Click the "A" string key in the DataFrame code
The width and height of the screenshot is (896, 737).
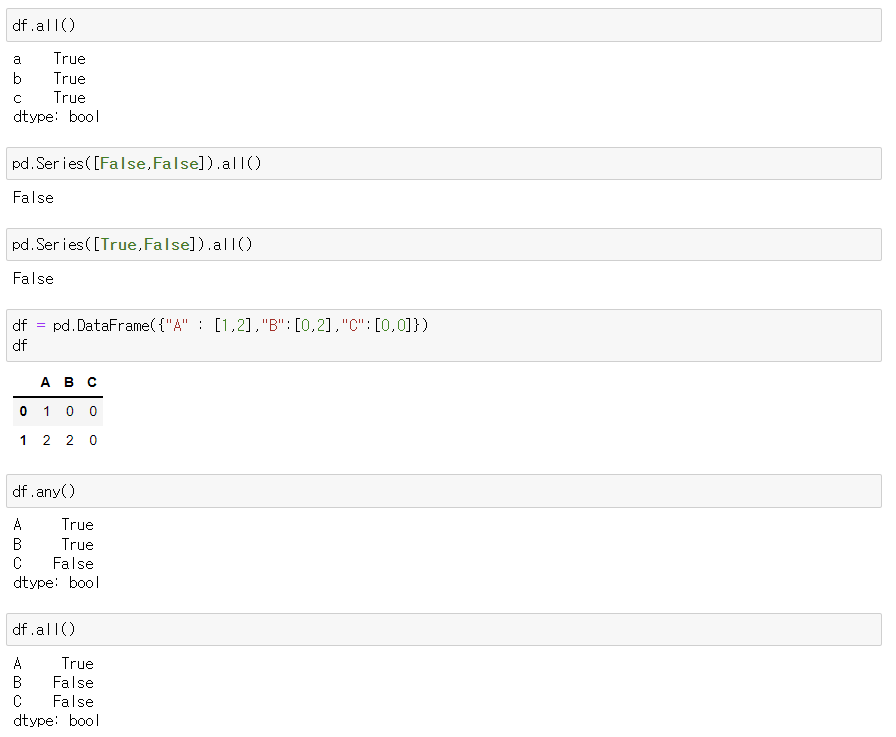click(x=177, y=326)
